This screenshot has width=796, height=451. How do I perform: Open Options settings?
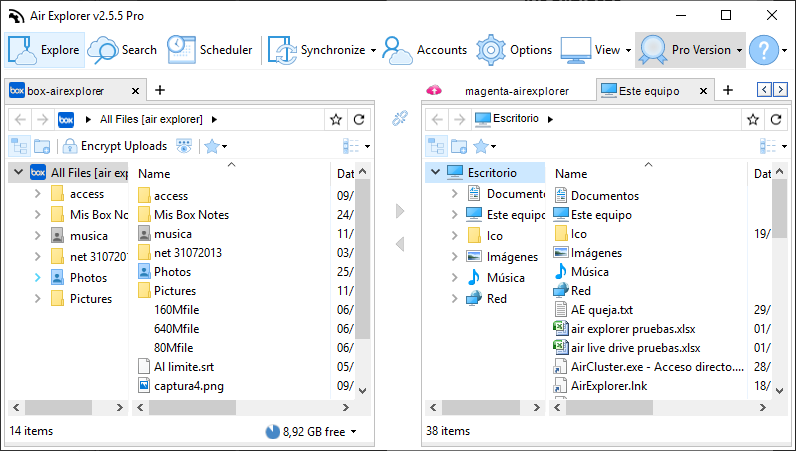(514, 50)
